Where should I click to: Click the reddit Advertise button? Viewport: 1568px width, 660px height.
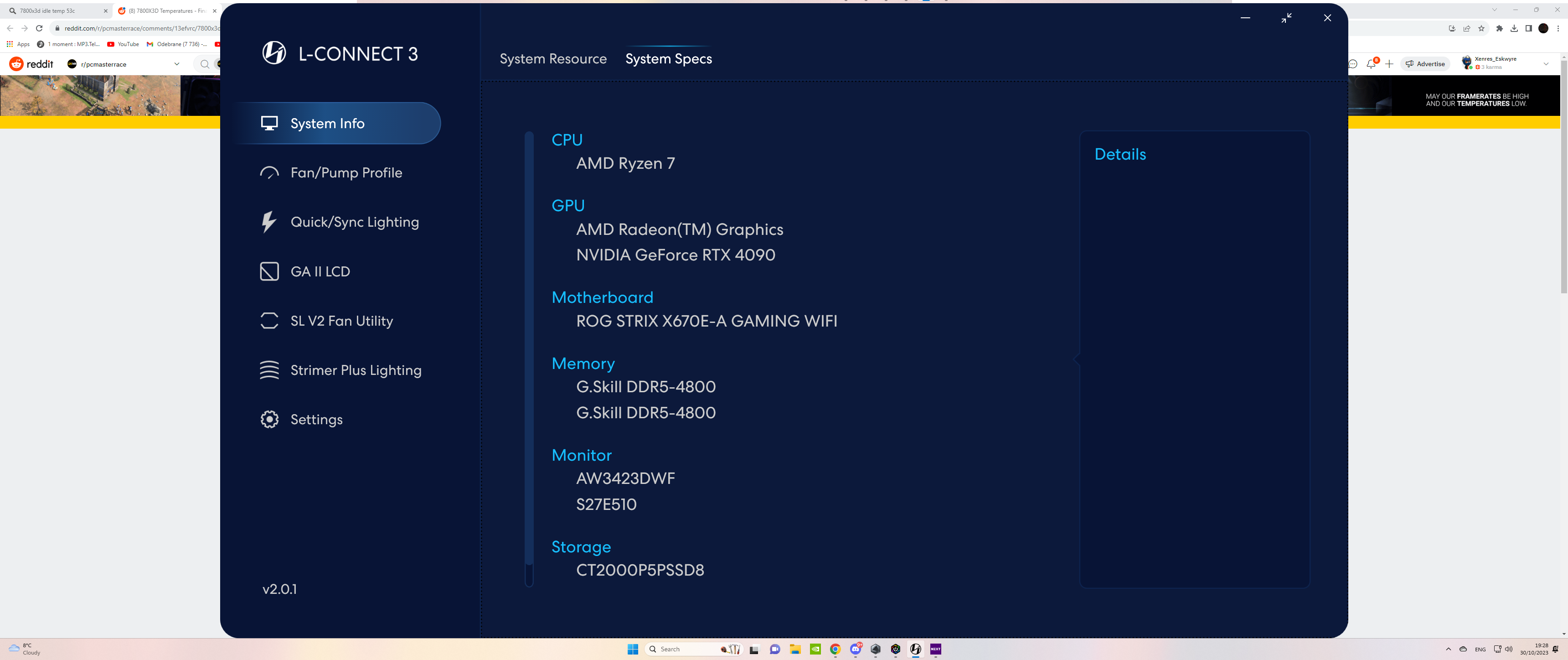[x=1425, y=63]
